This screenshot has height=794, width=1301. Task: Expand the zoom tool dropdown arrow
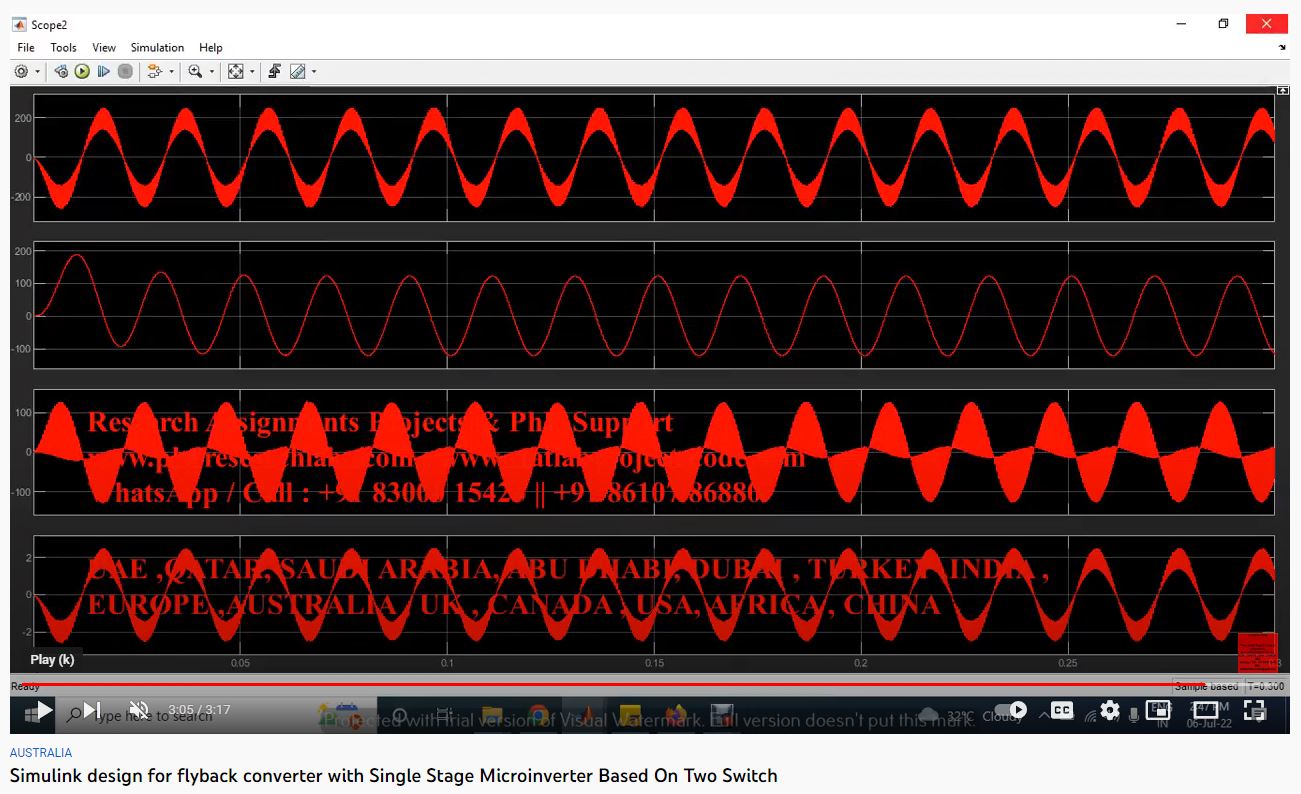click(211, 72)
